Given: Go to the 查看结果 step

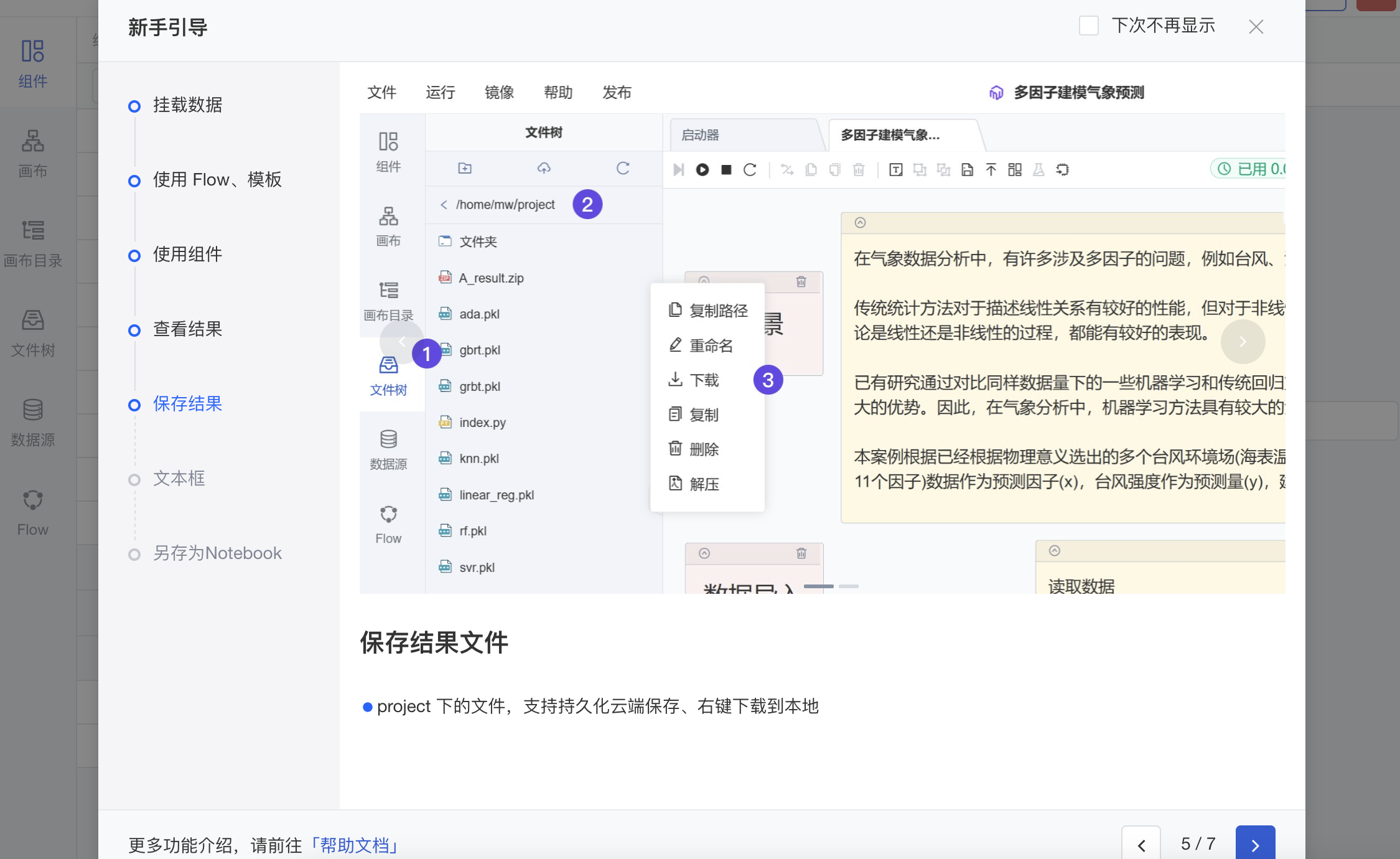Looking at the screenshot, I should point(187,329).
